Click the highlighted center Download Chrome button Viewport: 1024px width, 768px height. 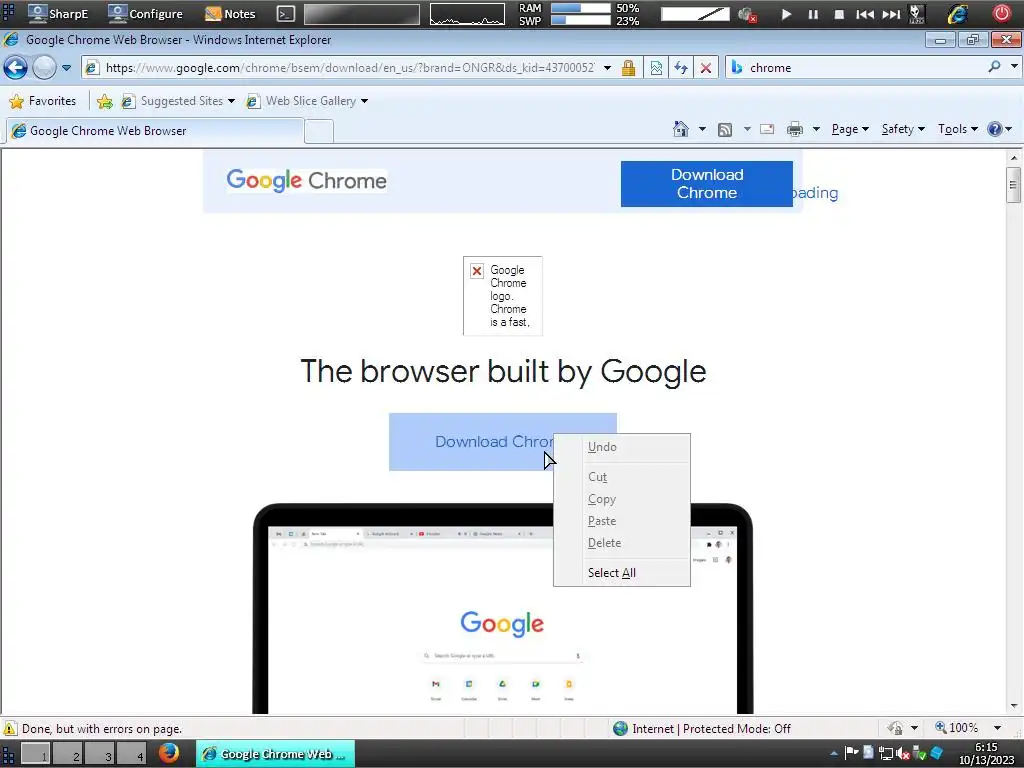pos(470,441)
